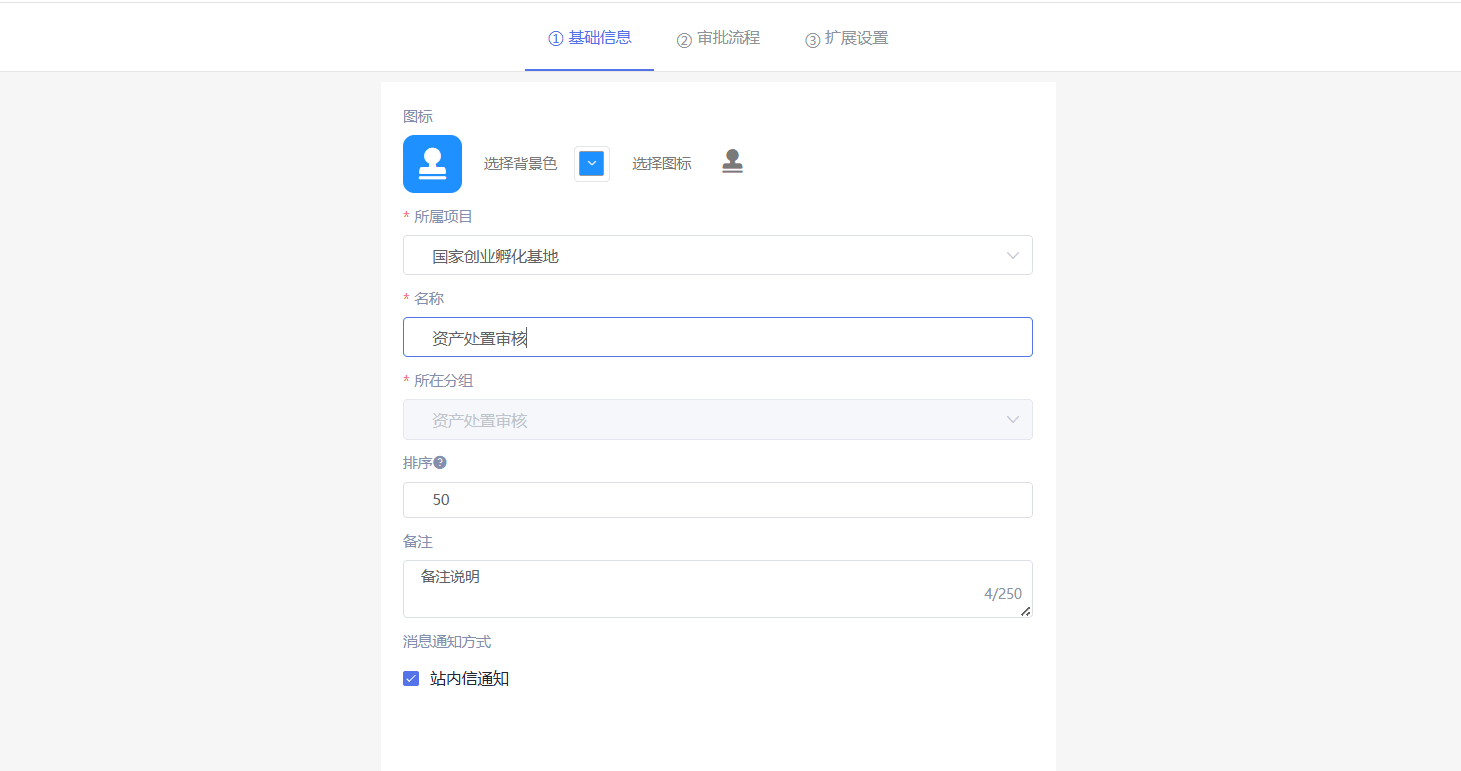Click the gray stamp icon beside 选择图标

732,162
